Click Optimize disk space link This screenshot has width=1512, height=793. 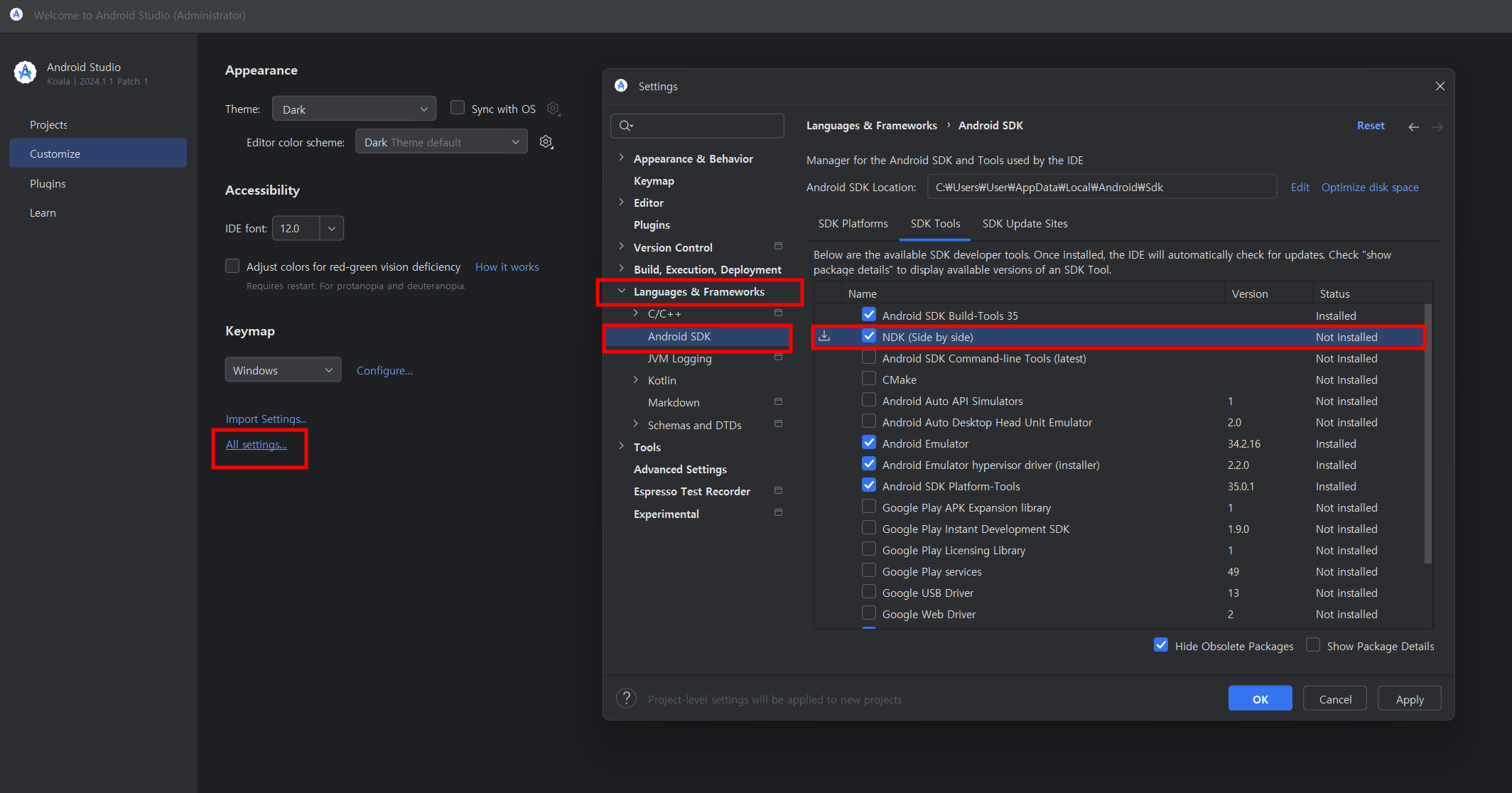click(1369, 187)
